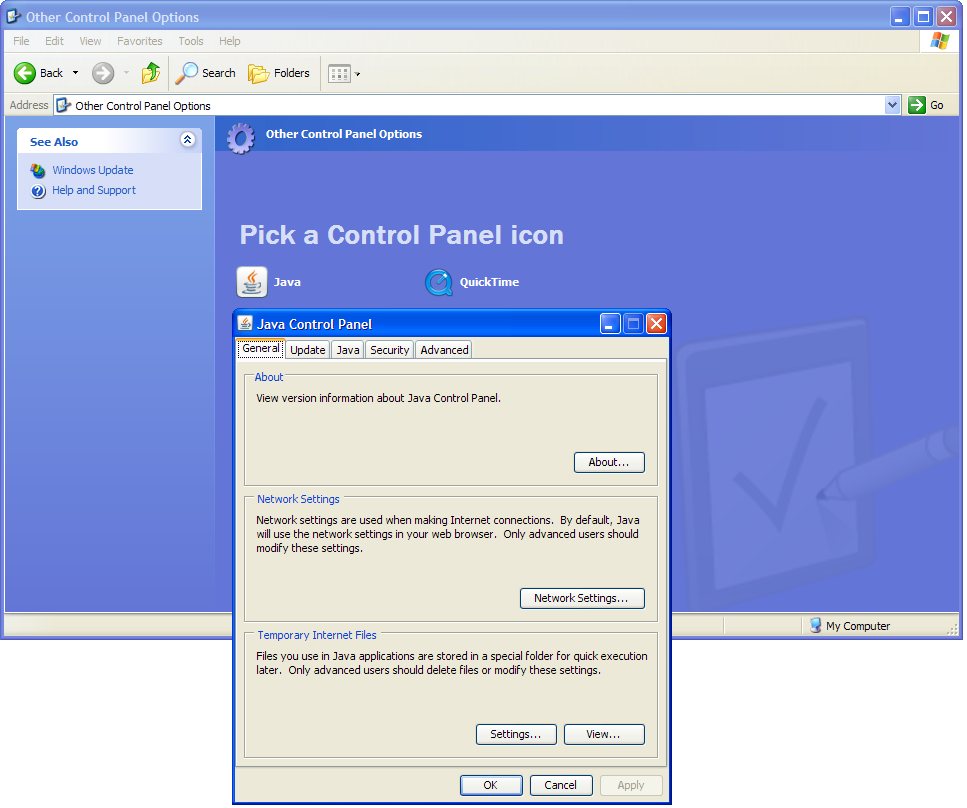967x808 pixels.
Task: Click the Apply button
Action: [631, 785]
